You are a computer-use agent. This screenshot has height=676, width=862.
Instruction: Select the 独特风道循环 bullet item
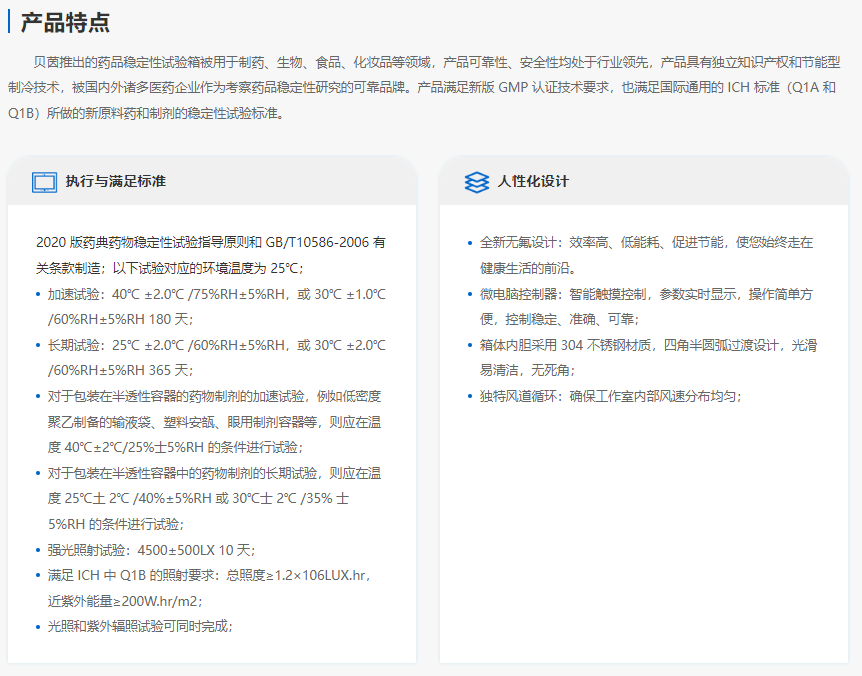pyautogui.click(x=610, y=396)
